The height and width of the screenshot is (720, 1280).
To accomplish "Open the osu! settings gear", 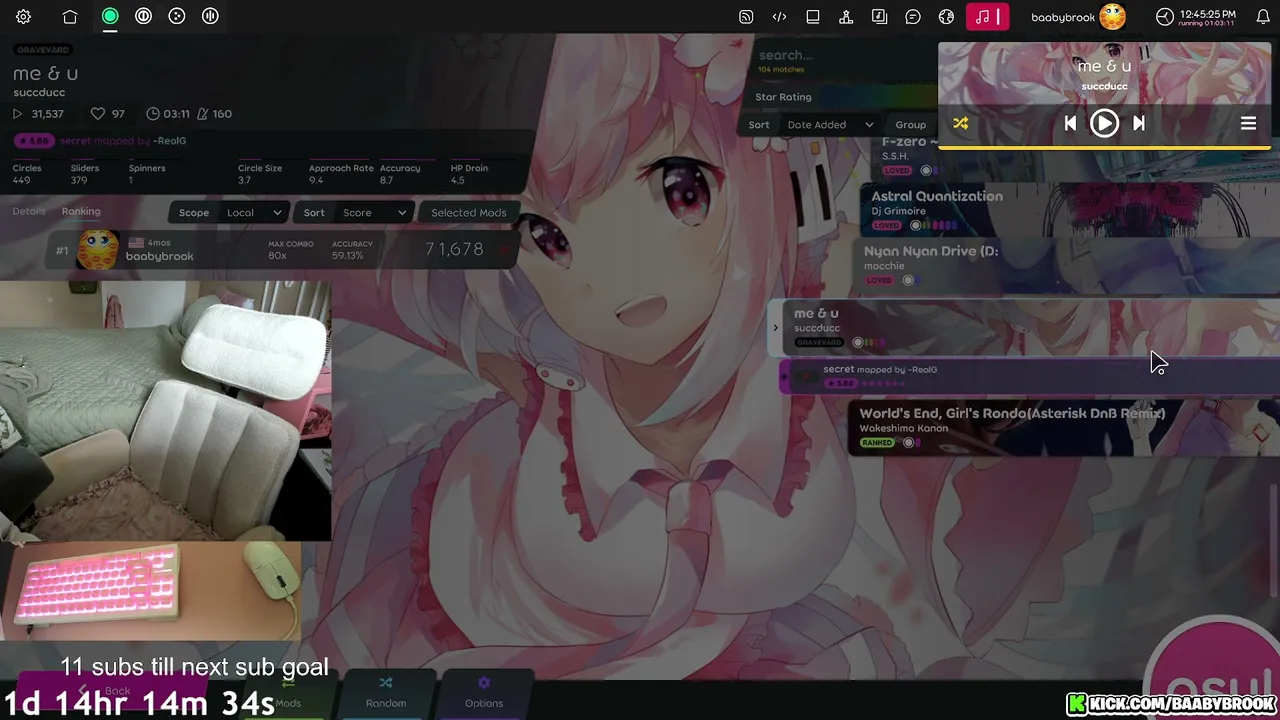I will [24, 17].
